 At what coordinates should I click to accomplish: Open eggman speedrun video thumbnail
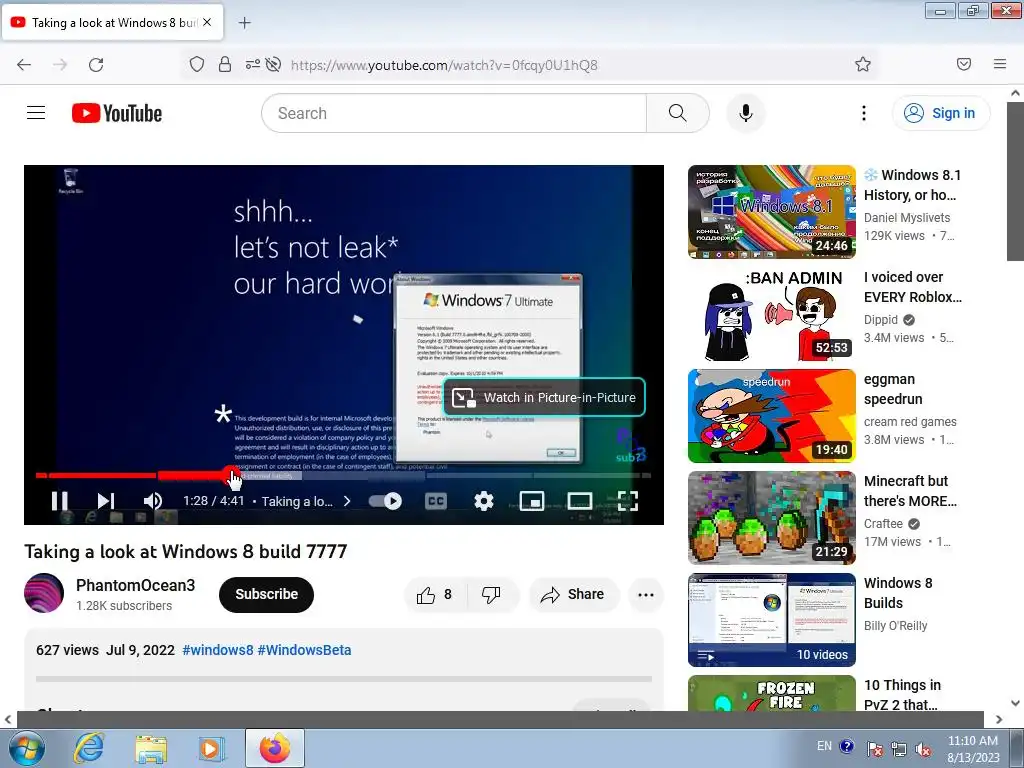coord(772,416)
